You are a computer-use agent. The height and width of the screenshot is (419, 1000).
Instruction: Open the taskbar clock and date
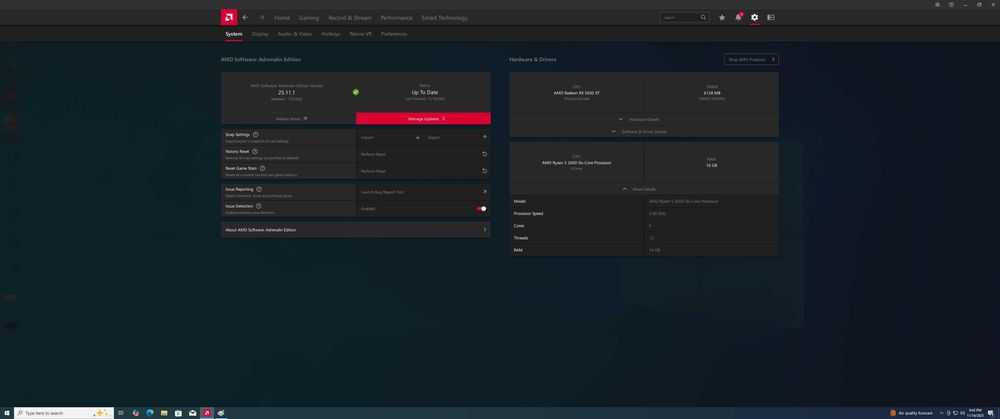point(975,413)
